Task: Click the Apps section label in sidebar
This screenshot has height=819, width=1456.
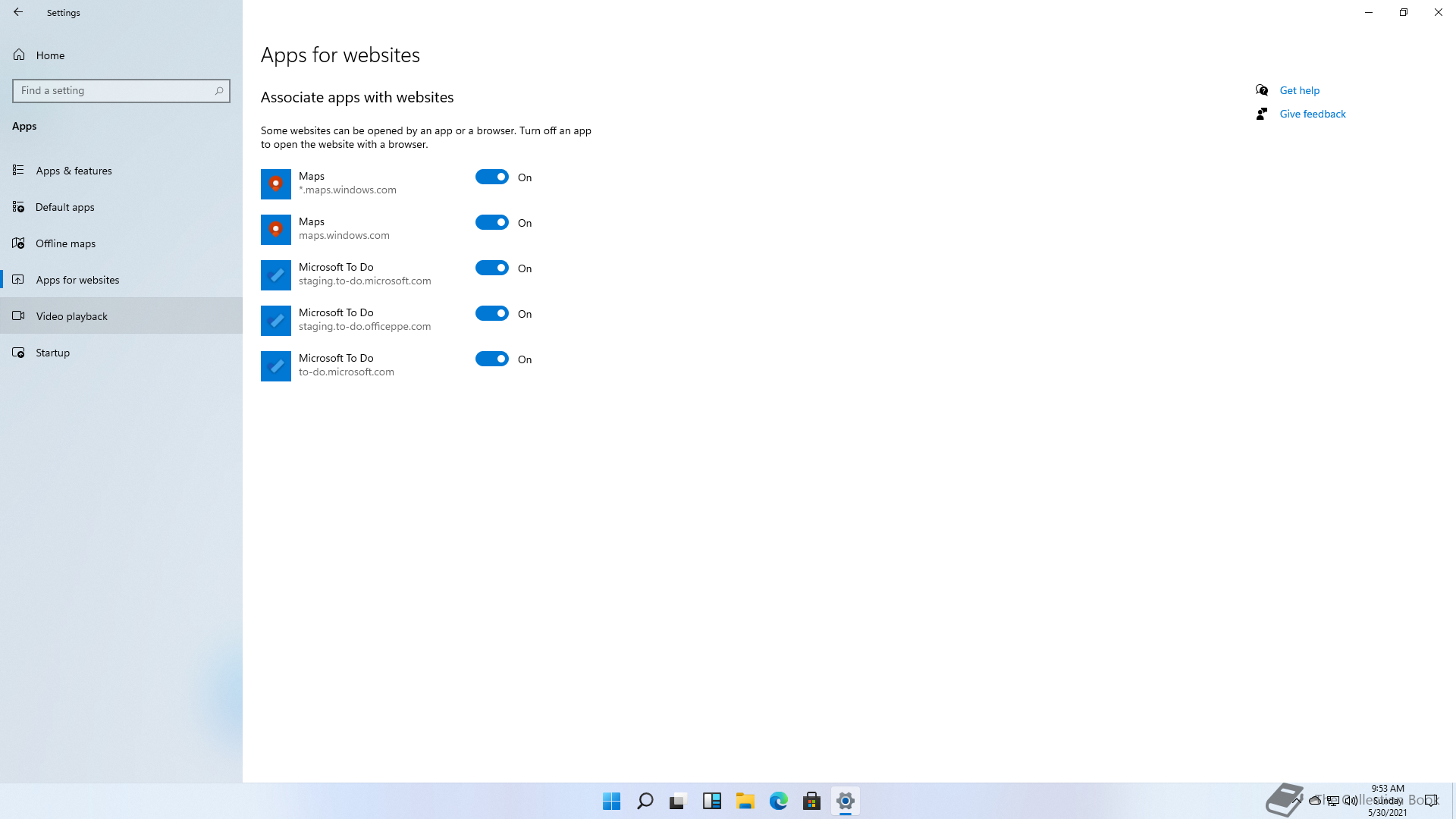Action: (24, 126)
